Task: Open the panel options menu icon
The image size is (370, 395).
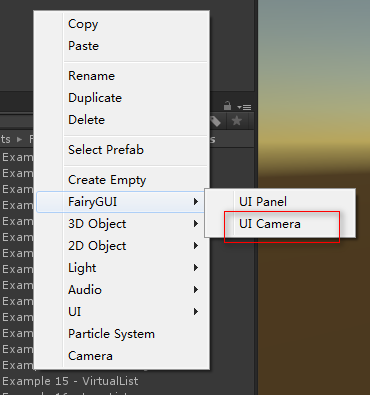Action: click(x=245, y=107)
